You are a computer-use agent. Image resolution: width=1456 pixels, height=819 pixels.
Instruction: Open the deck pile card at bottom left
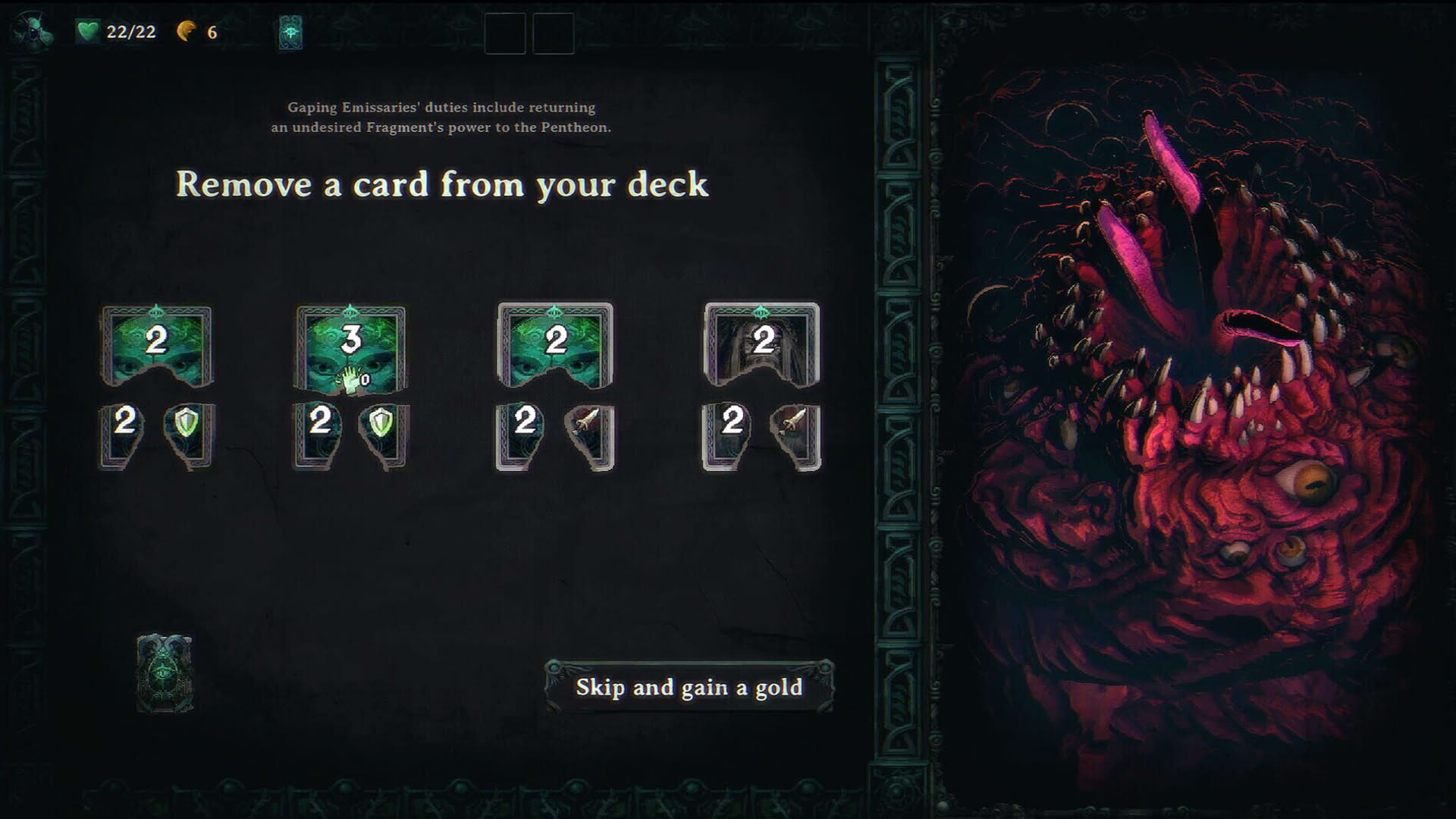pos(165,673)
